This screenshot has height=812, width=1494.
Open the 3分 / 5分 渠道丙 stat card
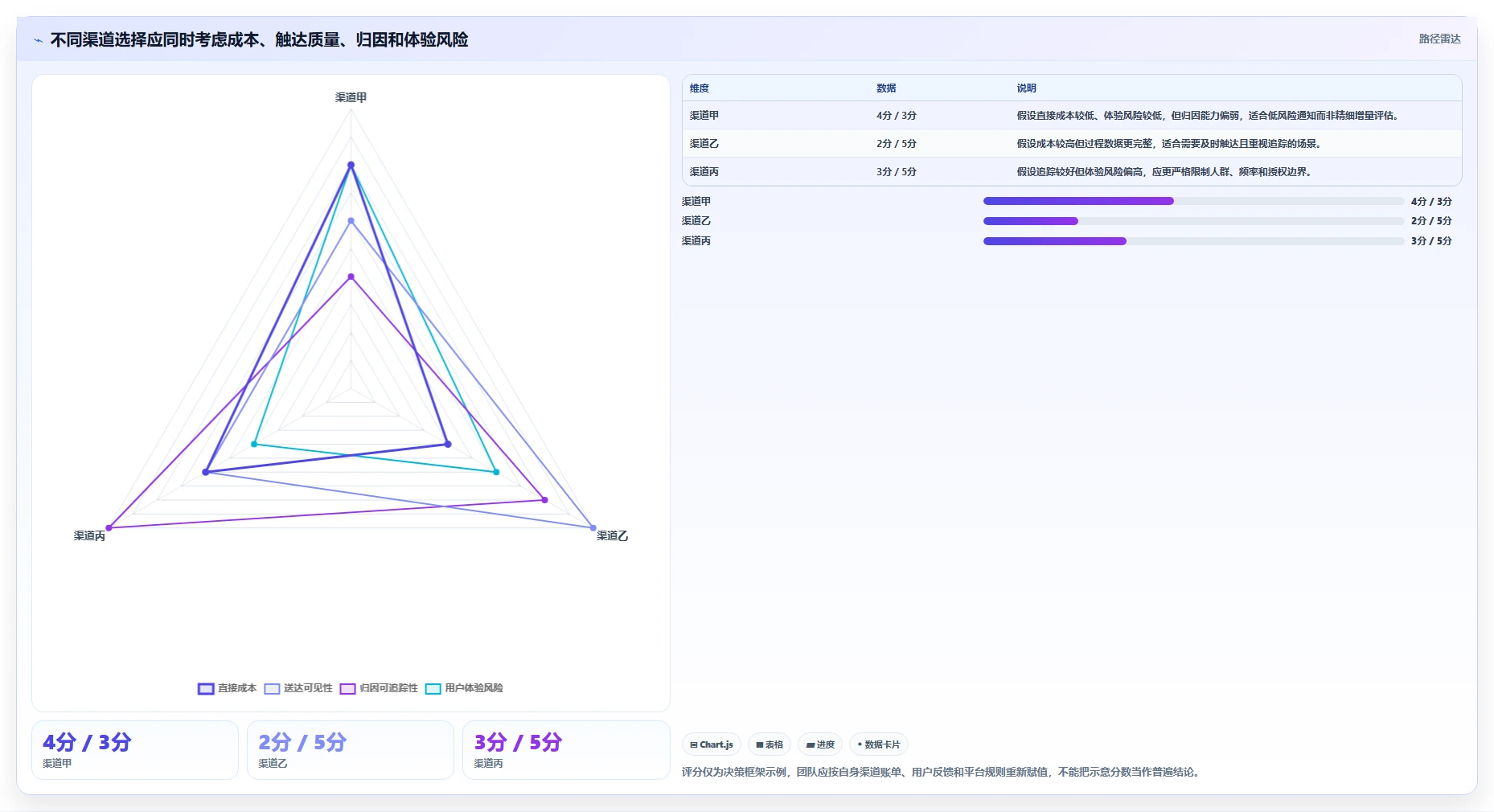pos(566,750)
